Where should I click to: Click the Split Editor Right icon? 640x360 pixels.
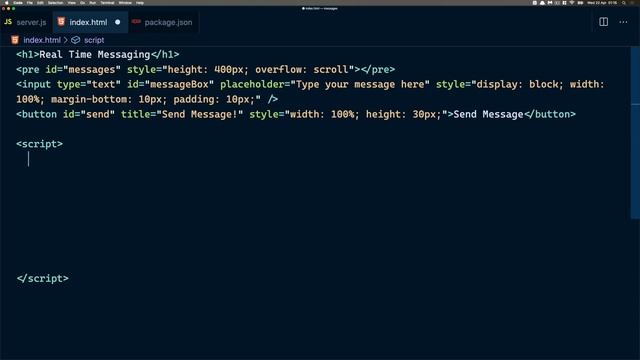pos(603,22)
